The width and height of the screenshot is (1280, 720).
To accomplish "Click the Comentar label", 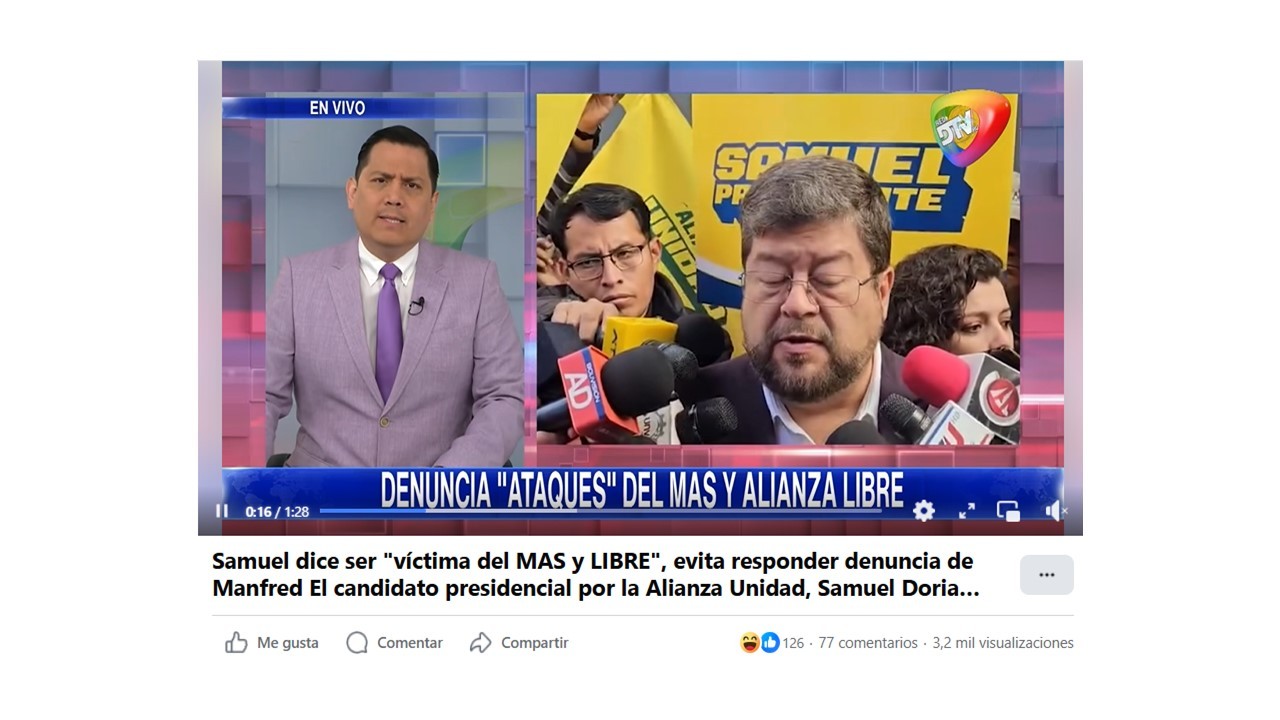I will pyautogui.click(x=410, y=643).
